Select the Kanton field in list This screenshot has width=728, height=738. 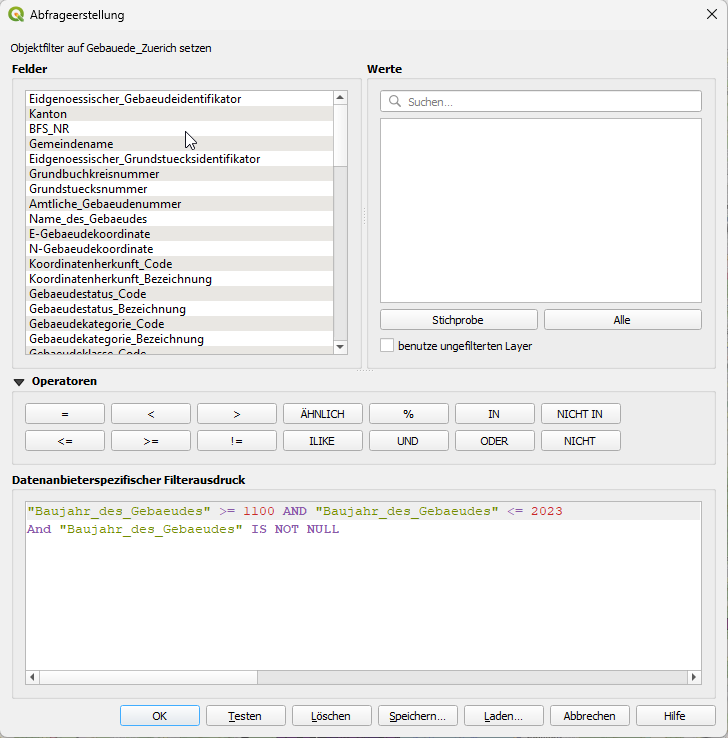coord(48,114)
